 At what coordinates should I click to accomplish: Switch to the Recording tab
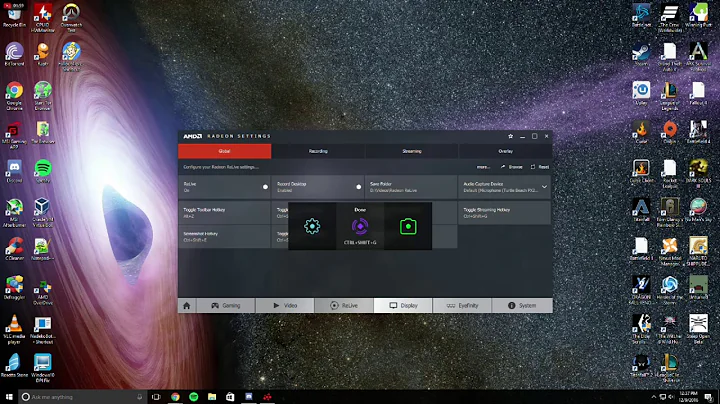coord(318,151)
